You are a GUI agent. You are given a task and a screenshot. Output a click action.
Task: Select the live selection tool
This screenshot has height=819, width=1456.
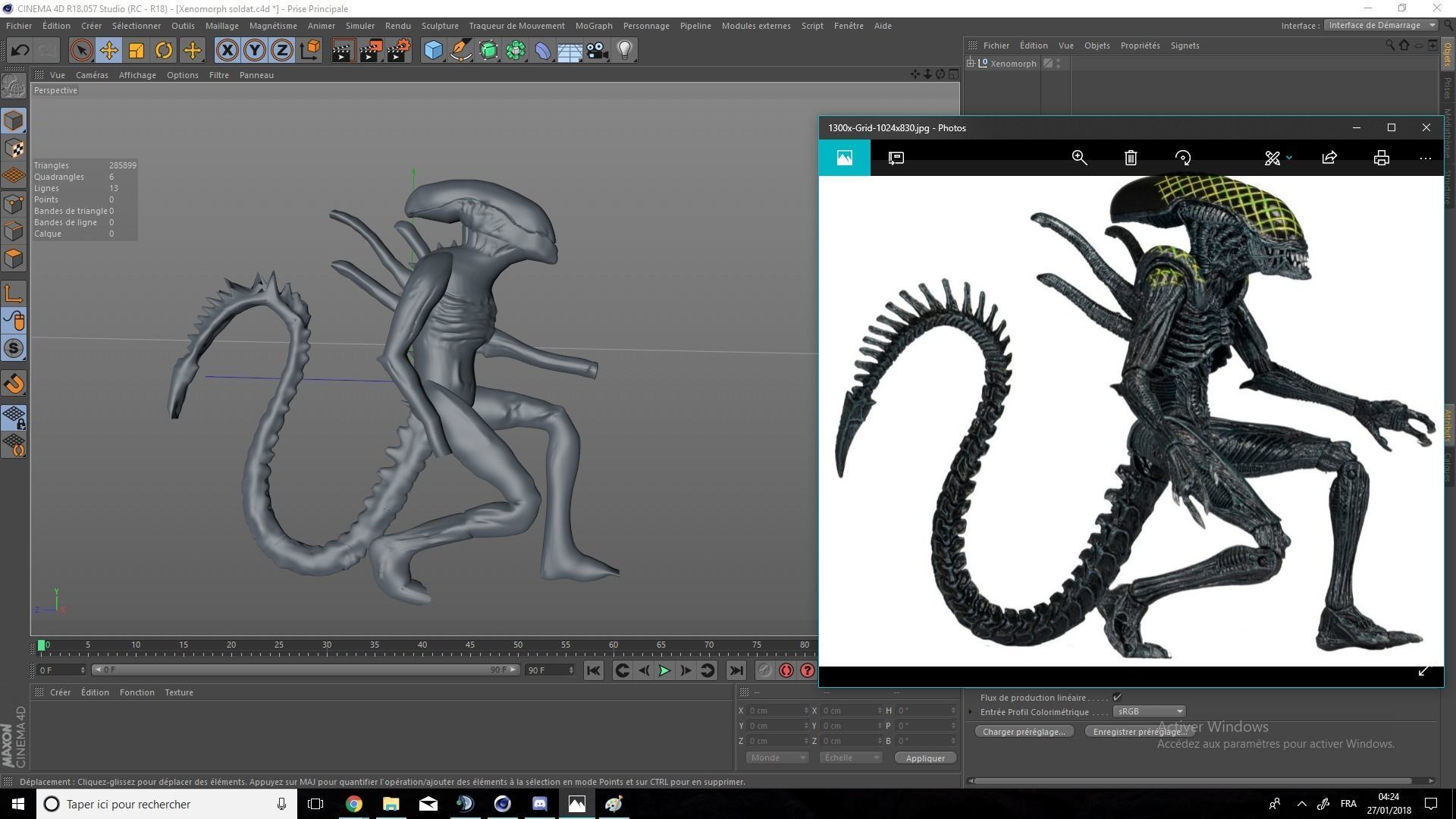(x=81, y=51)
